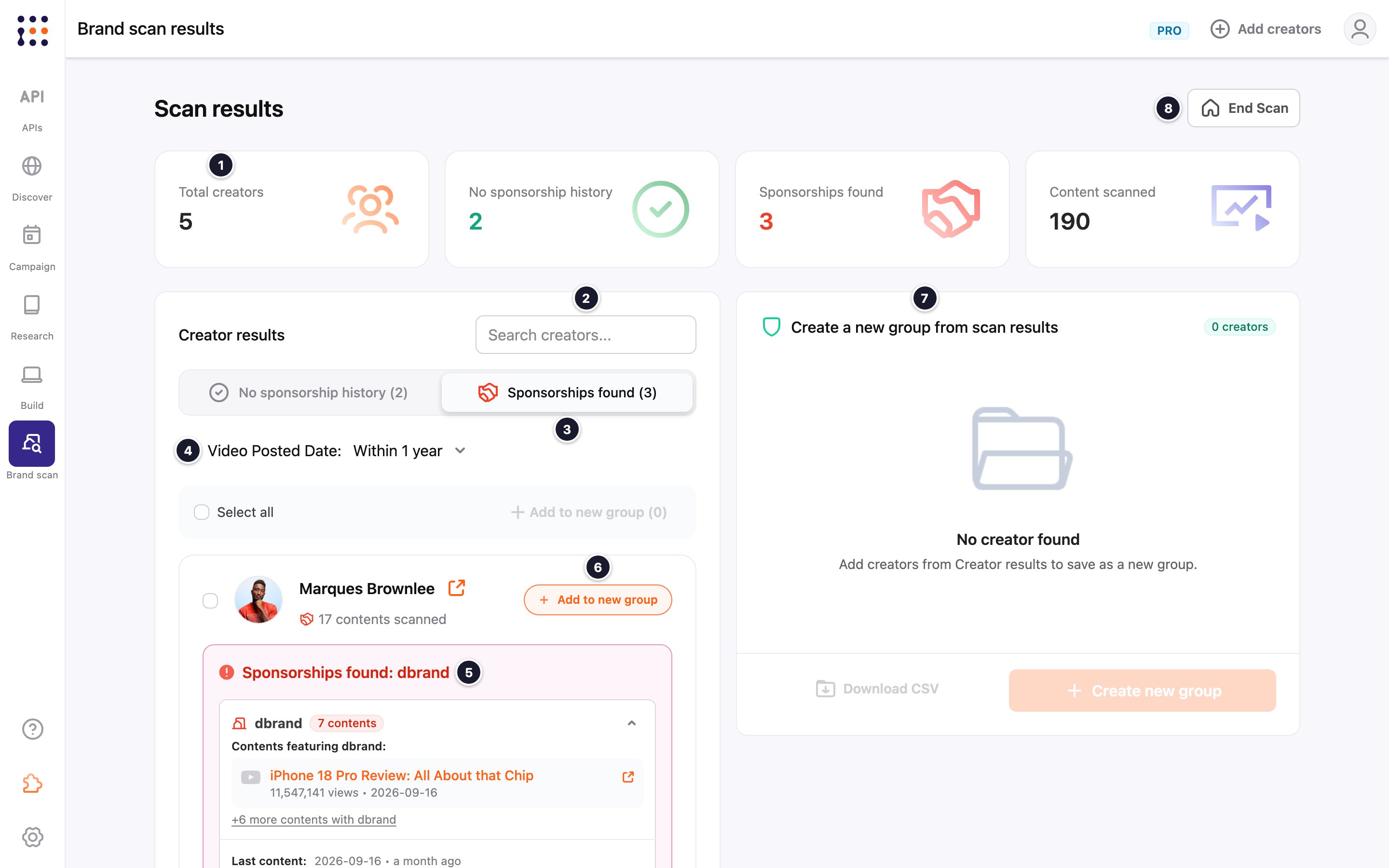Open Research in the sidebar
Image resolution: width=1389 pixels, height=868 pixels.
32,317
